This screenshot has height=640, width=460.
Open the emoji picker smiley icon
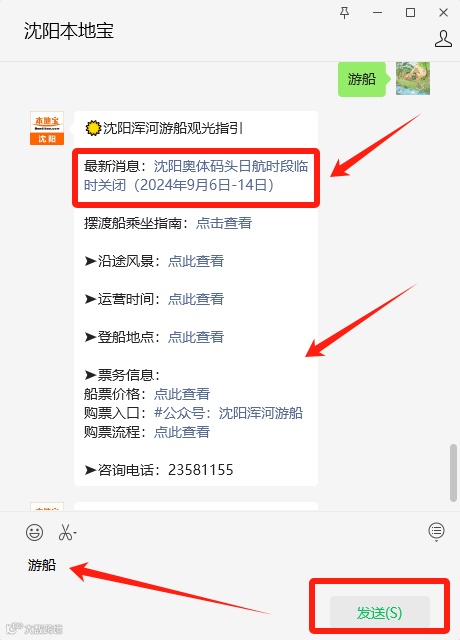[x=34, y=532]
